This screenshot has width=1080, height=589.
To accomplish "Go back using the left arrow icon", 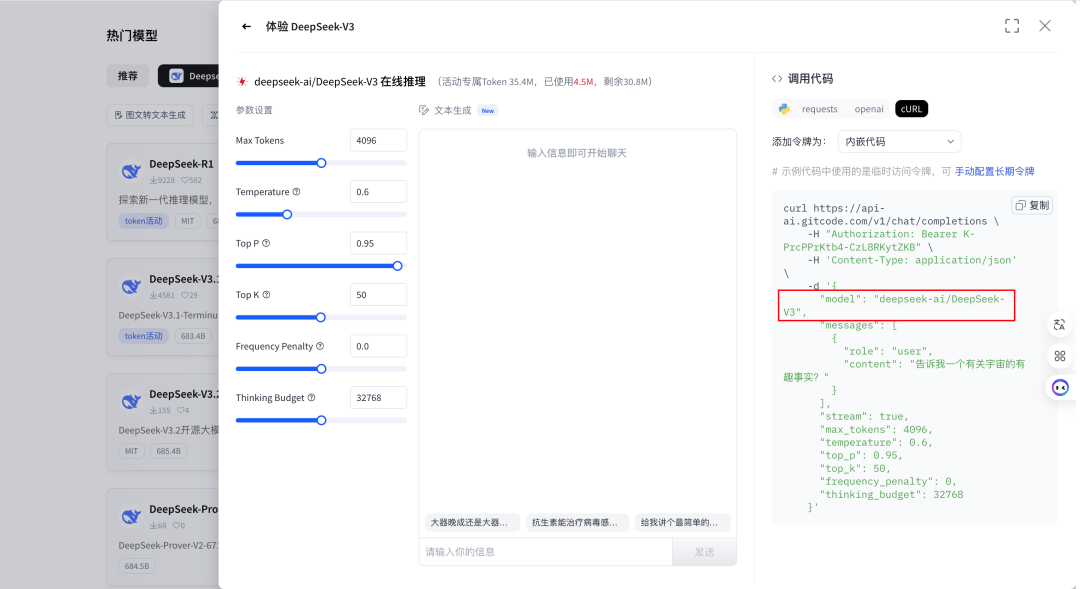I will pyautogui.click(x=246, y=26).
